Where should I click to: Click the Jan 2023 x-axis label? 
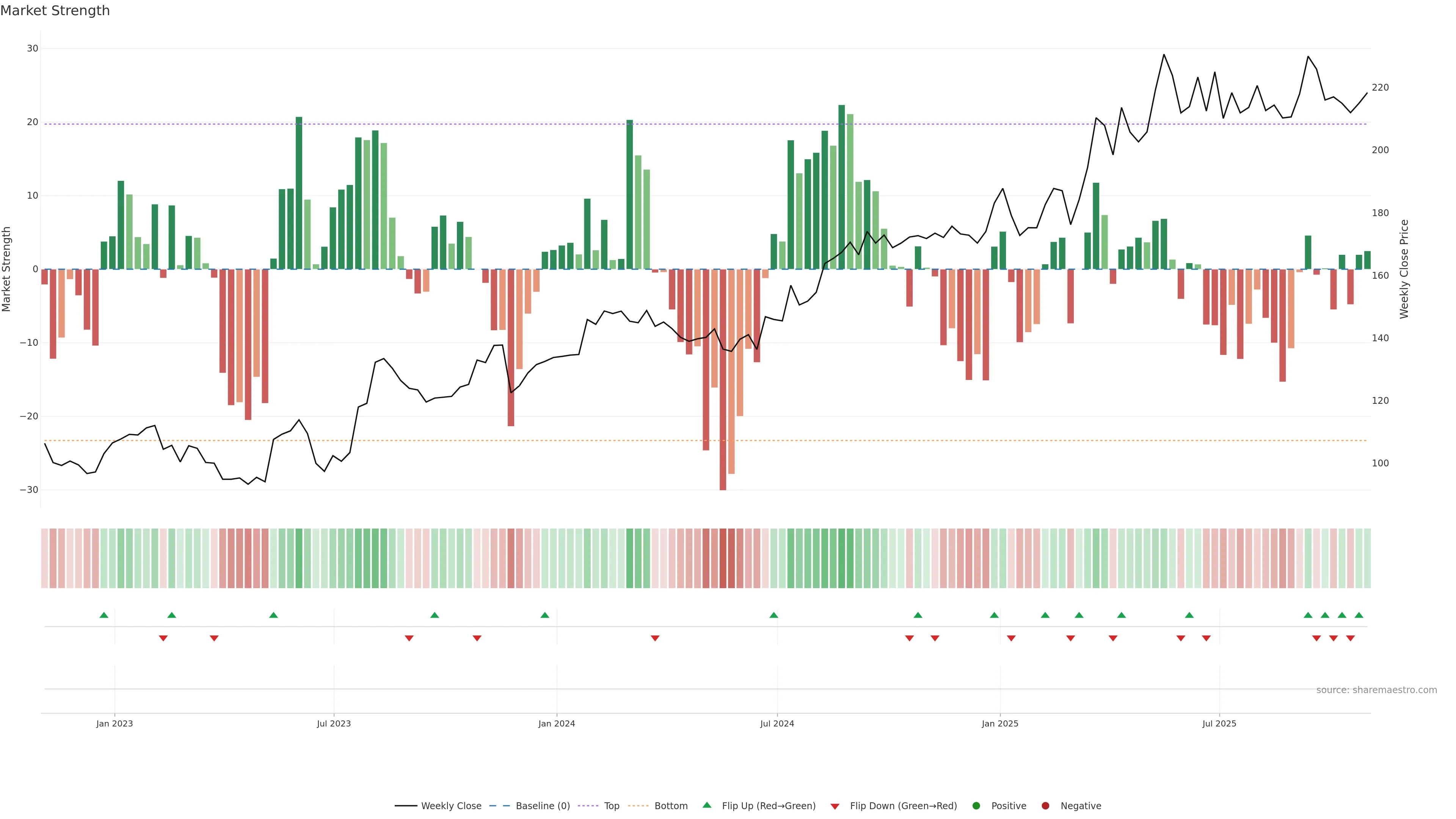tap(114, 723)
